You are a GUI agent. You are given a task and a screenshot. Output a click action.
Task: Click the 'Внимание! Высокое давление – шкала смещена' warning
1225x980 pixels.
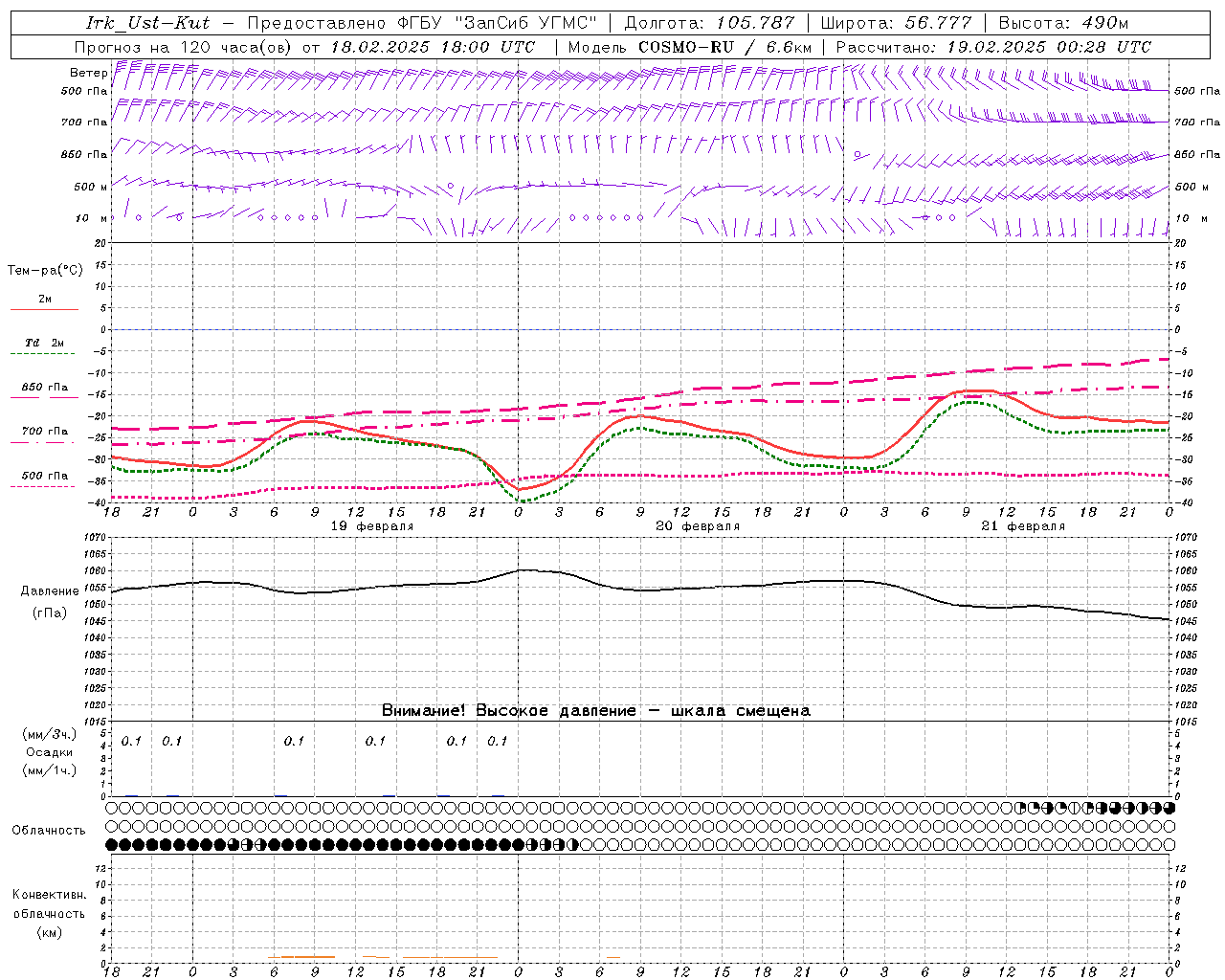point(595,710)
